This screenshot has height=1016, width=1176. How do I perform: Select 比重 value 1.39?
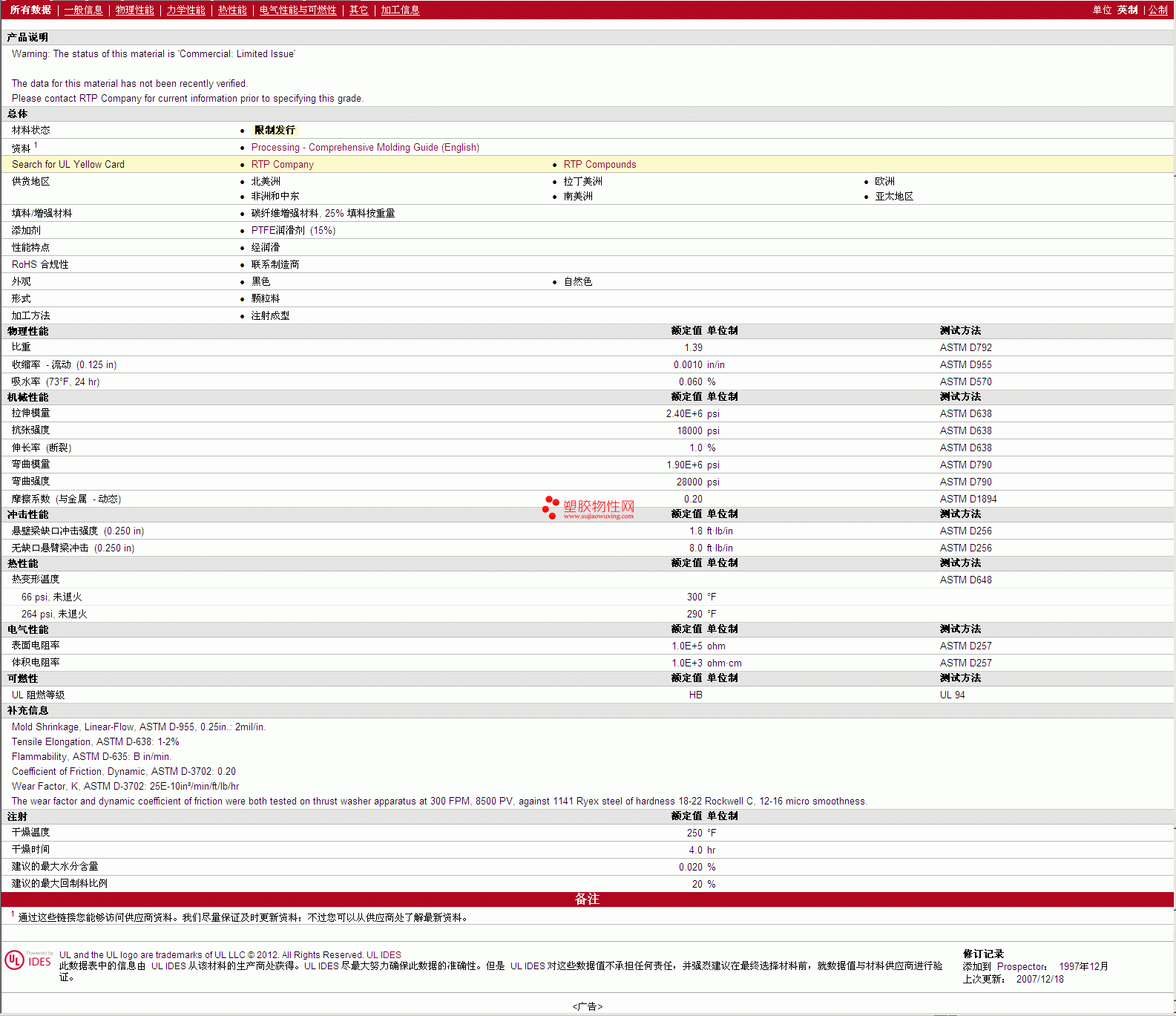click(x=693, y=347)
